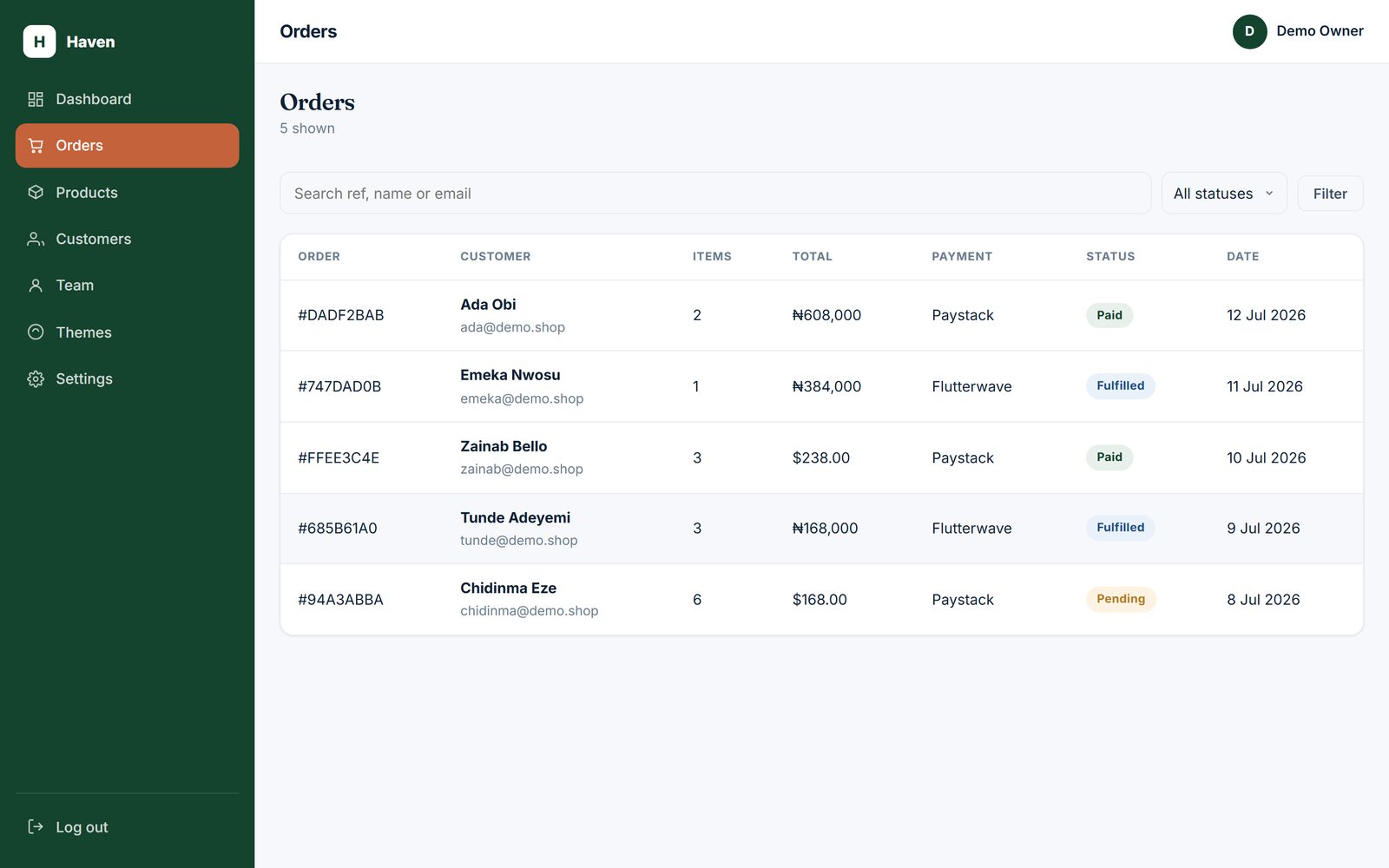The height and width of the screenshot is (868, 1389).
Task: Click the ORDER column header
Action: point(319,257)
